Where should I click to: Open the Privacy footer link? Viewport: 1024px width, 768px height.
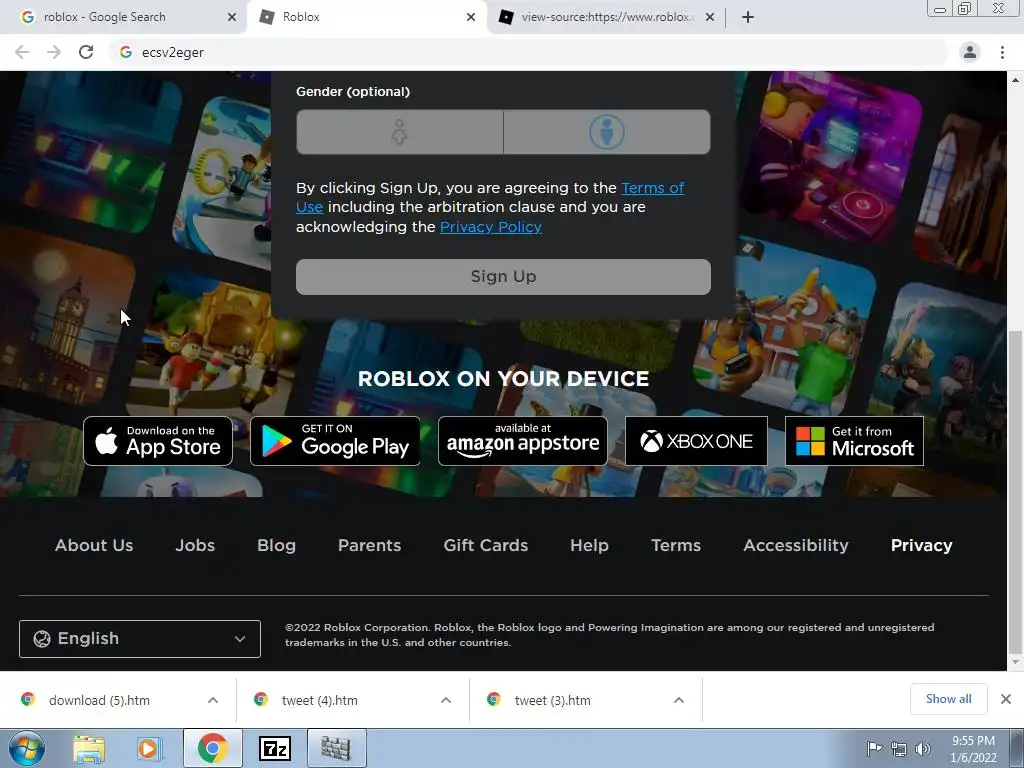coord(921,545)
